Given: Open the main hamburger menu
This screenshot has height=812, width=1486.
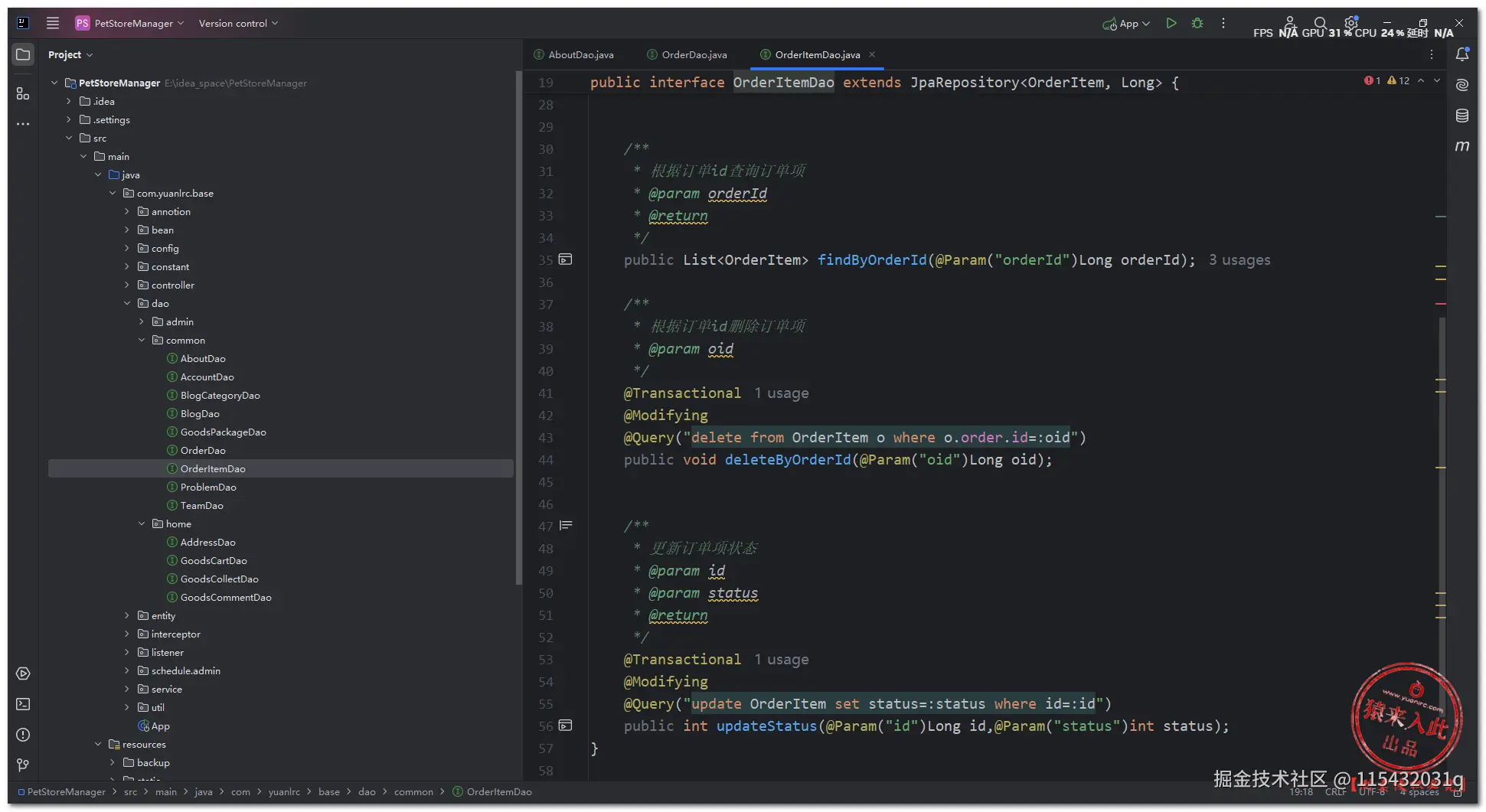Looking at the screenshot, I should click(53, 23).
